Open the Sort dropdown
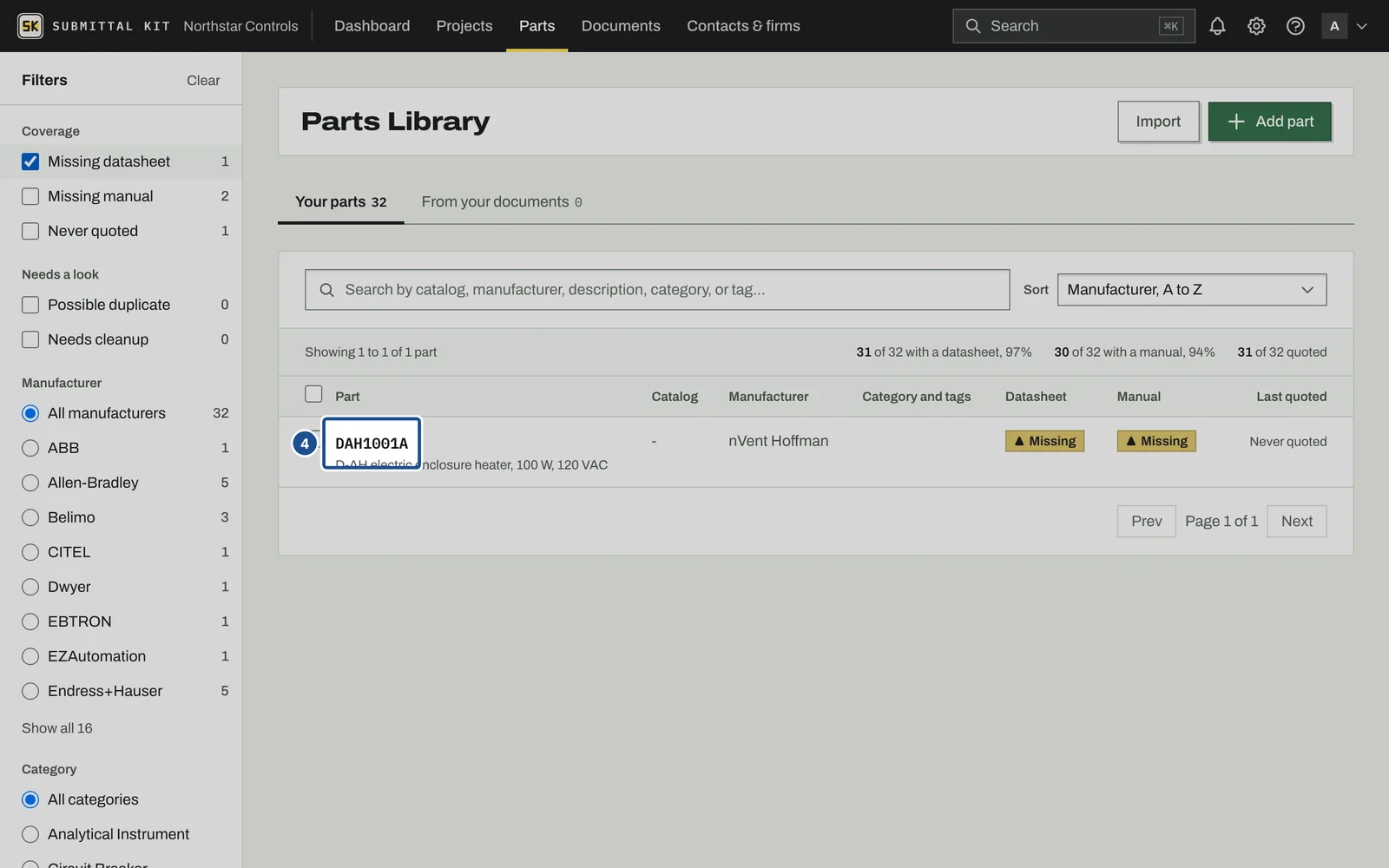The width and height of the screenshot is (1389, 868). click(x=1192, y=290)
